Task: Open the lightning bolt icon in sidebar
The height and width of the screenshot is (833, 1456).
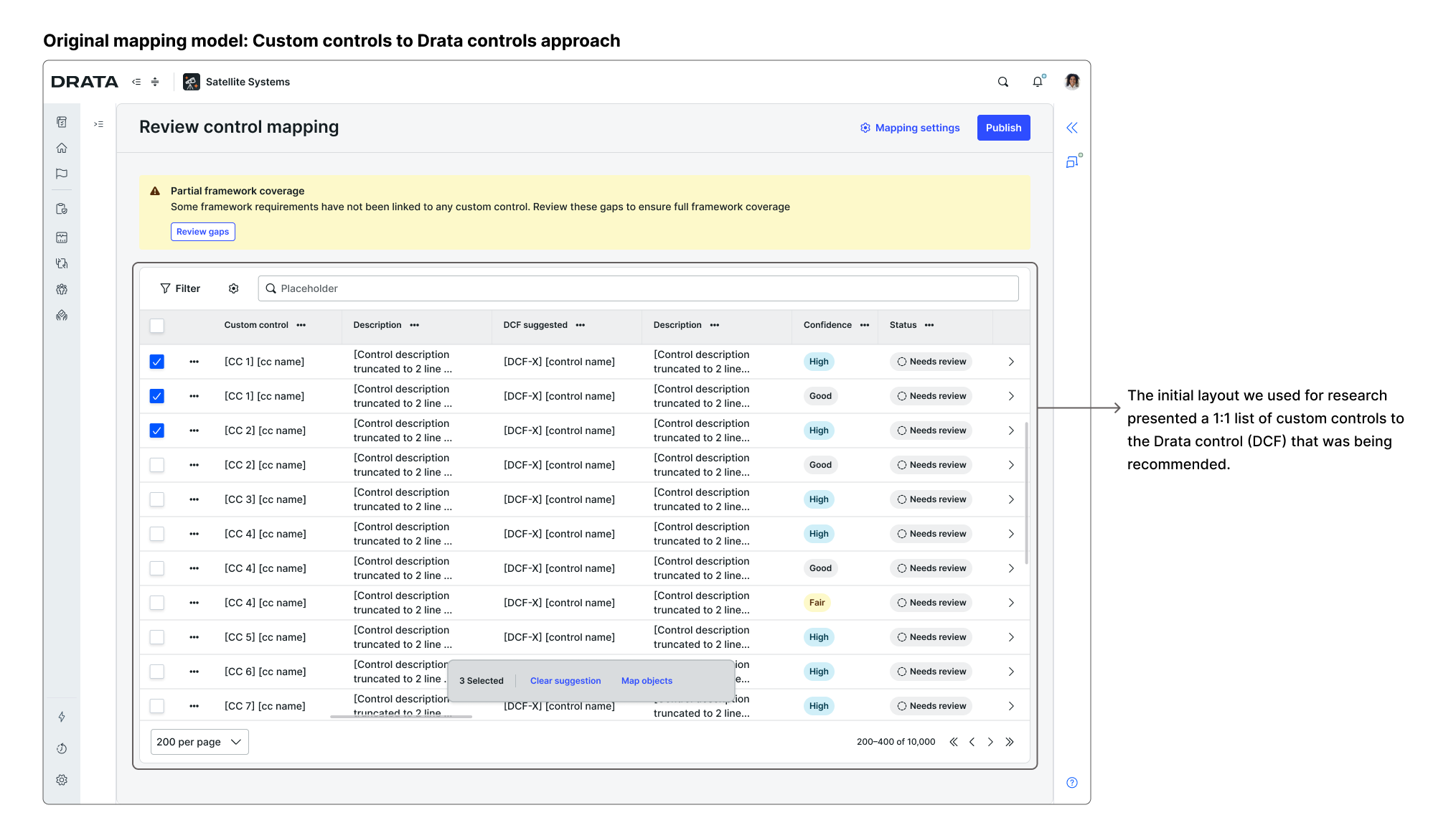Action: 62,717
